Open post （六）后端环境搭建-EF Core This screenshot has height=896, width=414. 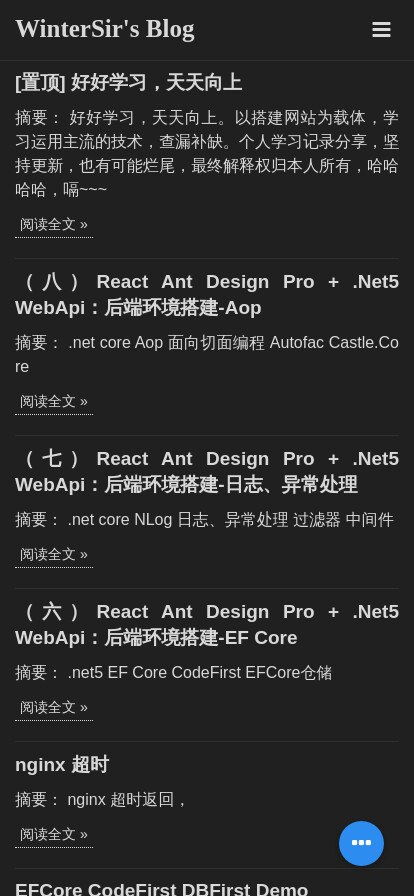click(207, 625)
